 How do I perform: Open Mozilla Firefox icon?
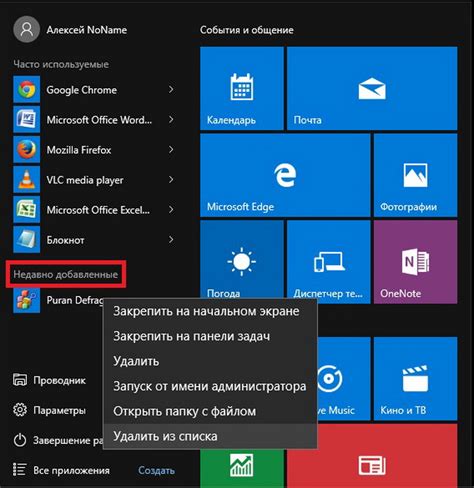coord(26,149)
